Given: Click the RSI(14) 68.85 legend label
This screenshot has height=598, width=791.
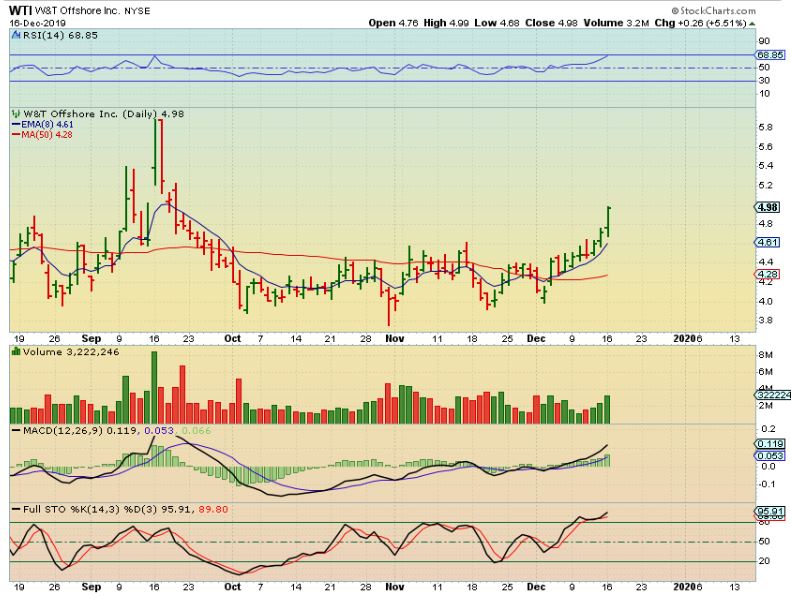Looking at the screenshot, I should coord(60,35).
